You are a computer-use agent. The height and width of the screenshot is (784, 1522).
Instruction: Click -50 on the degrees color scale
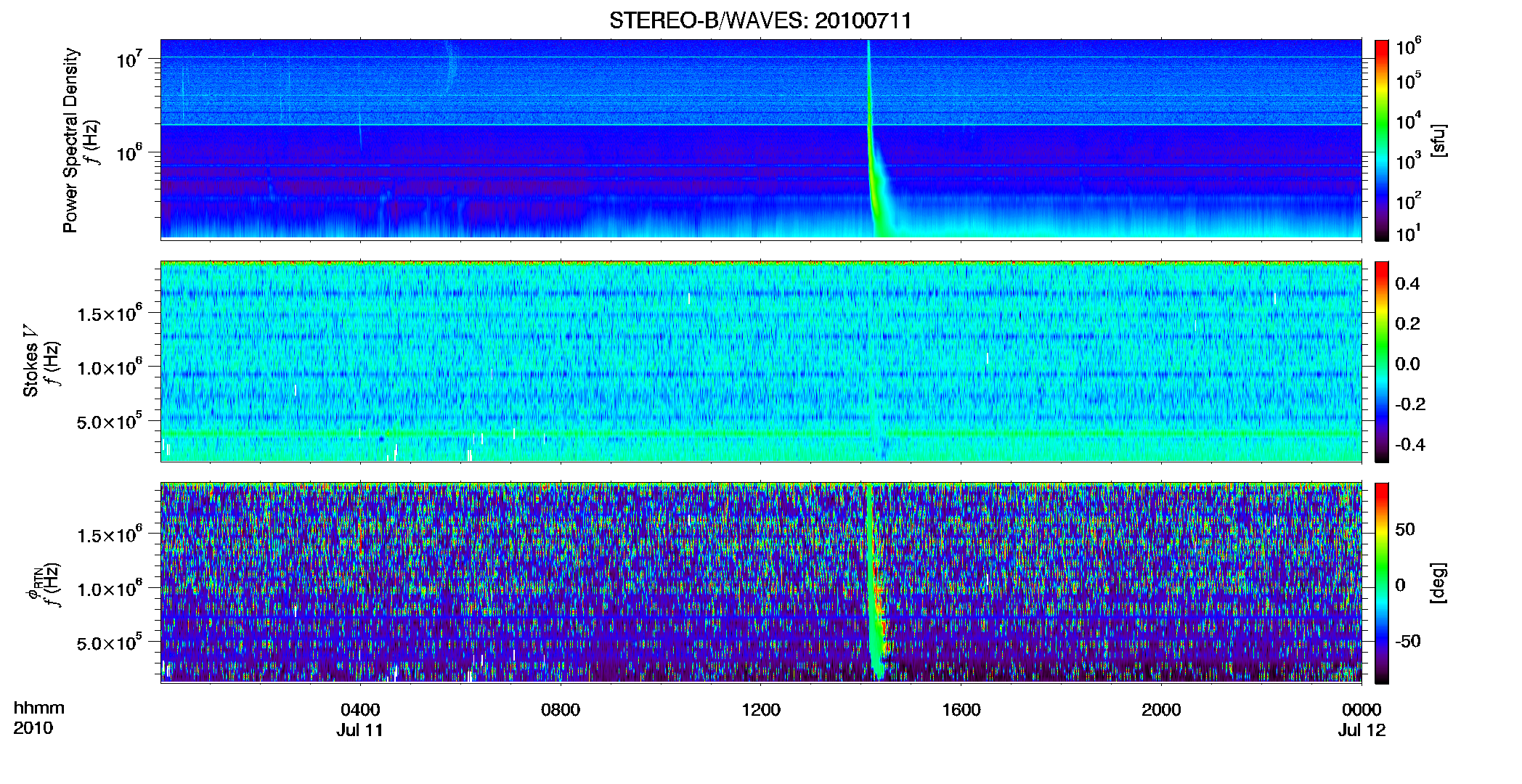pos(1409,641)
